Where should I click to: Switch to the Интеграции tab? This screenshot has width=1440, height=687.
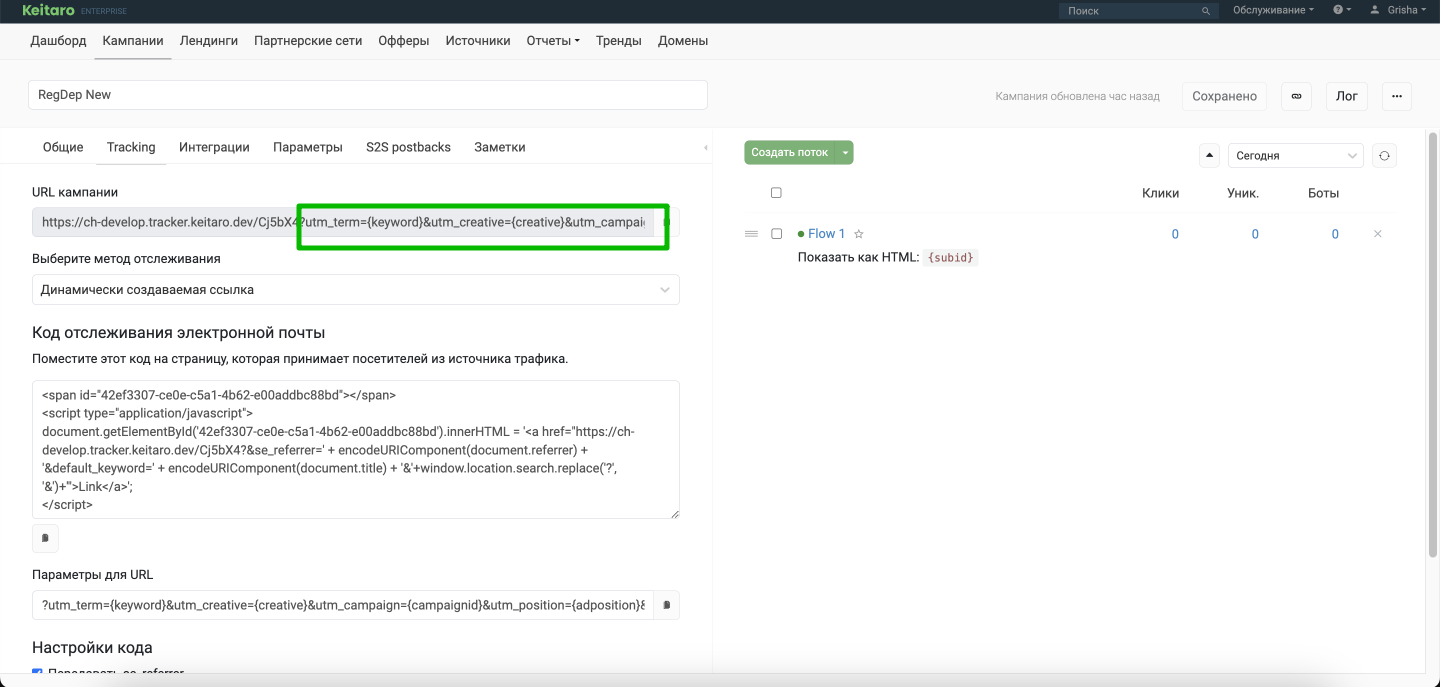(214, 147)
